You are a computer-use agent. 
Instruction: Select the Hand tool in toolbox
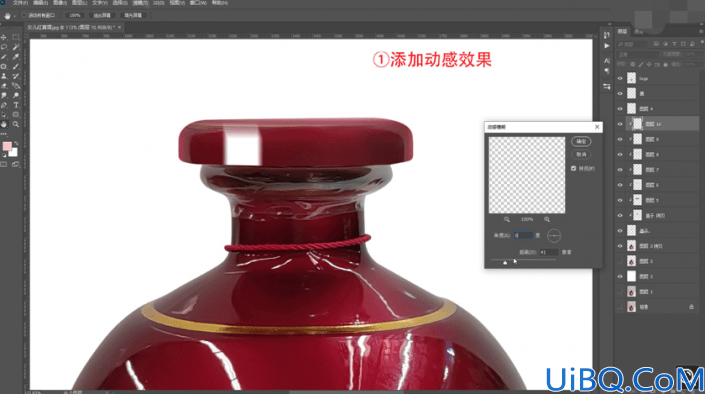4,124
